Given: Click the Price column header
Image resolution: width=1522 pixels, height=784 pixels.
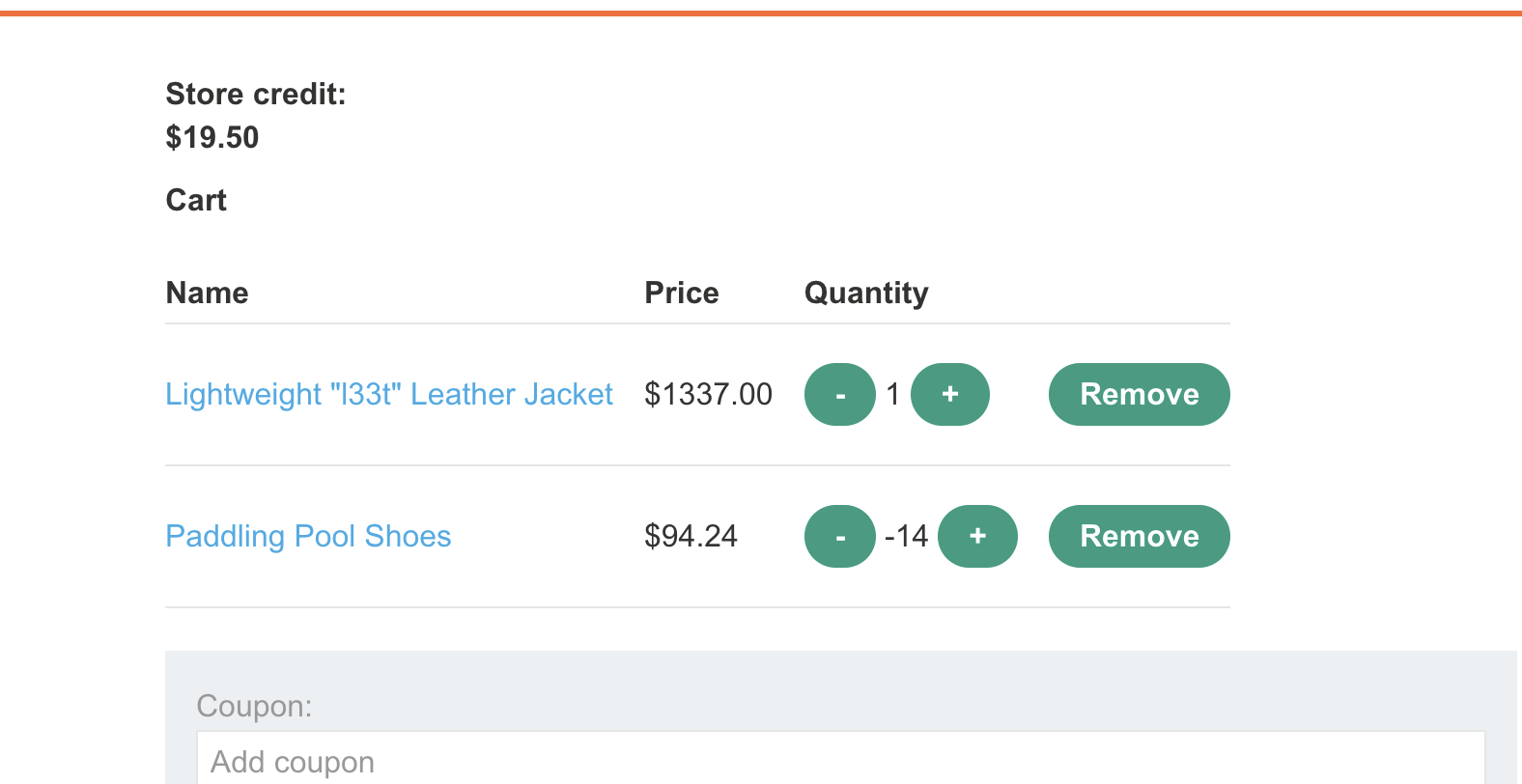Looking at the screenshot, I should pos(682,293).
